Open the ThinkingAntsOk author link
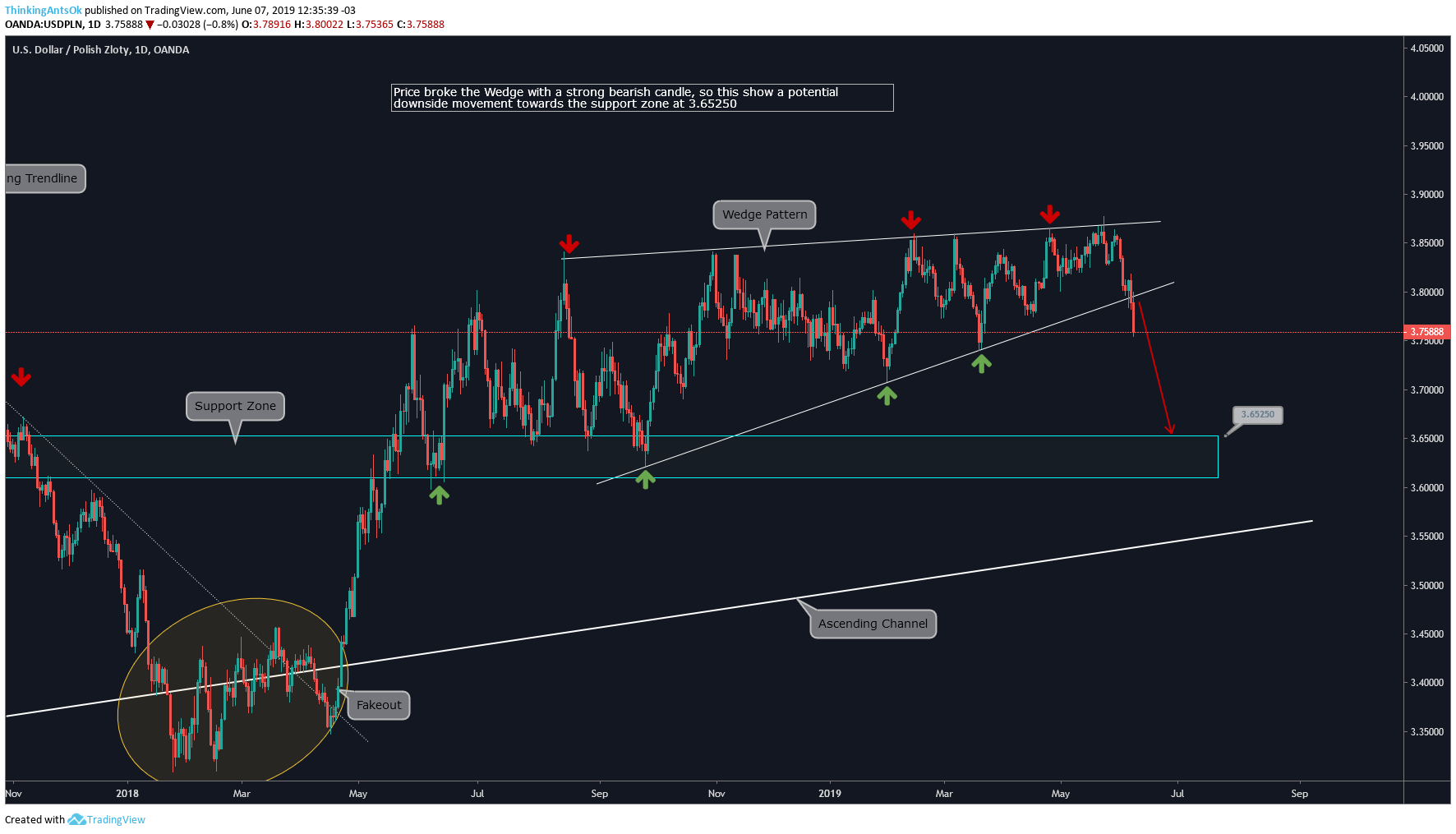The height and width of the screenshot is (834, 1456). point(44,11)
